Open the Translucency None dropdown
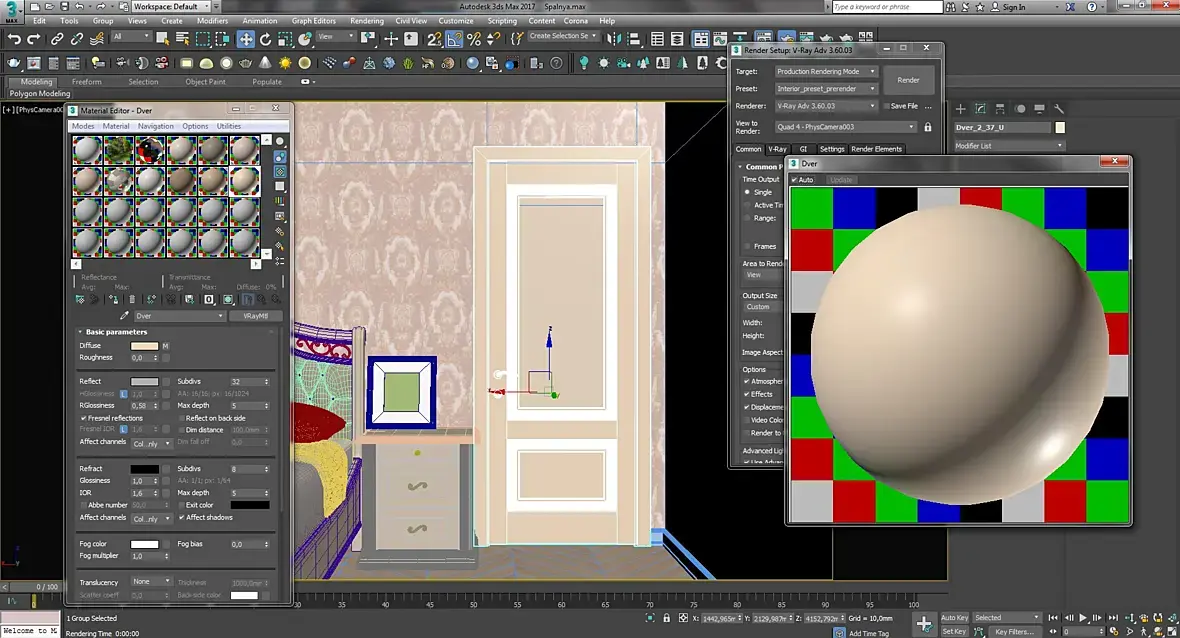The width and height of the screenshot is (1180, 638). coord(152,582)
